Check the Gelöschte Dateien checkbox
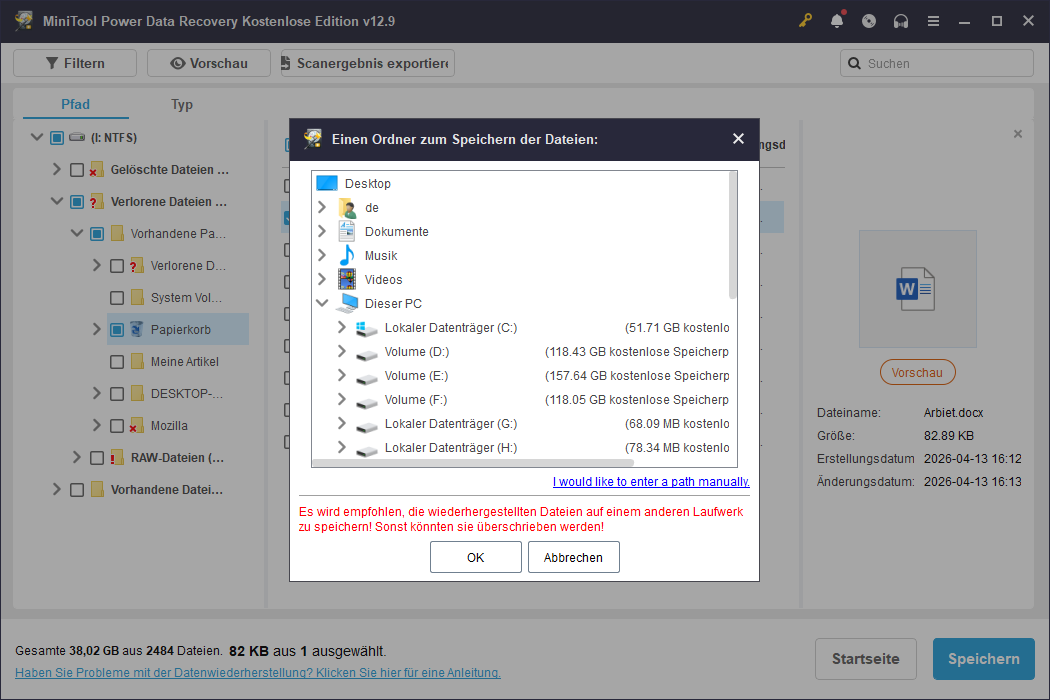 pos(77,169)
